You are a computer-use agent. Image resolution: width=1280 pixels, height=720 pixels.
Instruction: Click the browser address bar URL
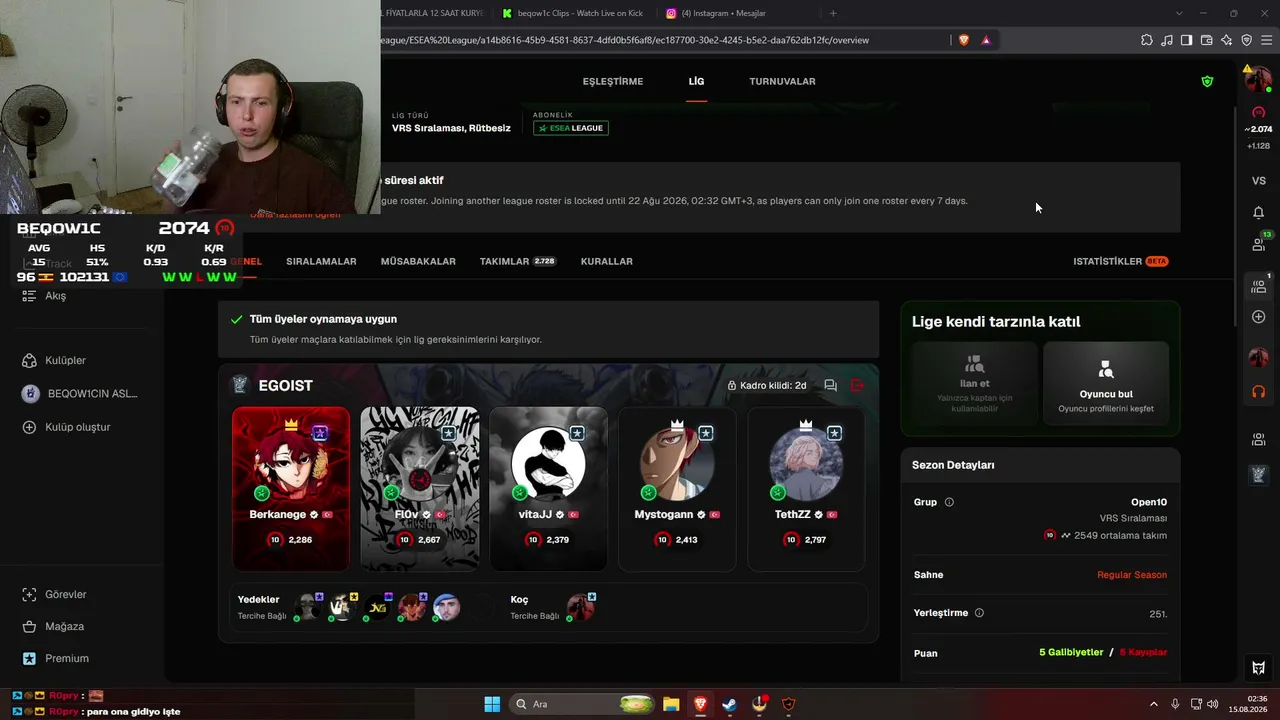[625, 40]
